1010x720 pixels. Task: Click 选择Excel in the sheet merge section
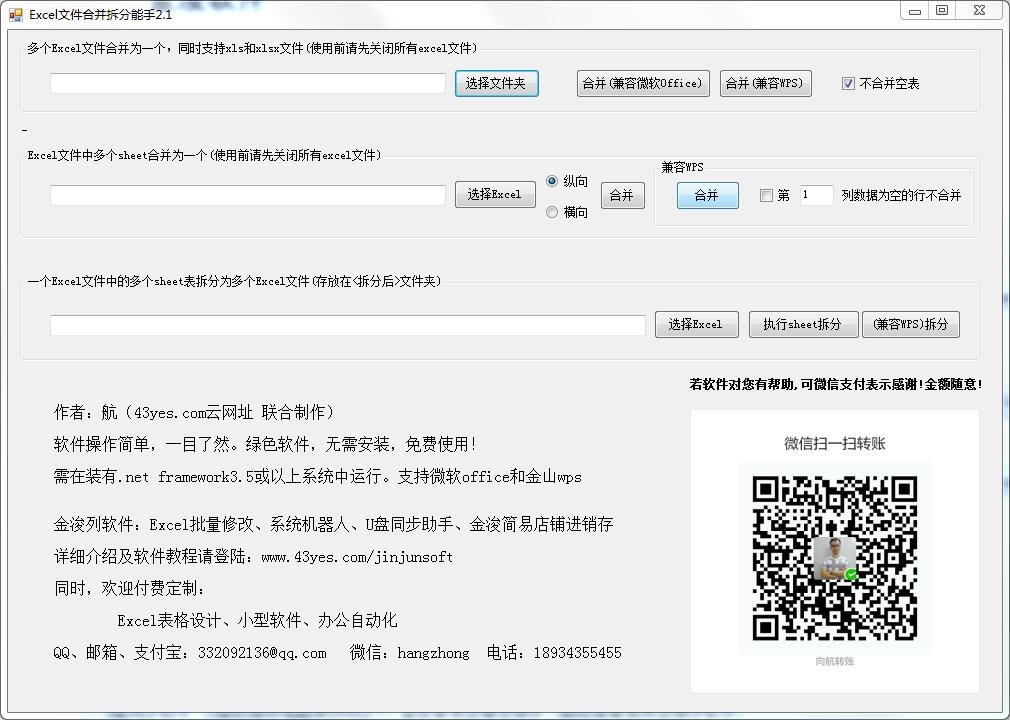coord(495,195)
